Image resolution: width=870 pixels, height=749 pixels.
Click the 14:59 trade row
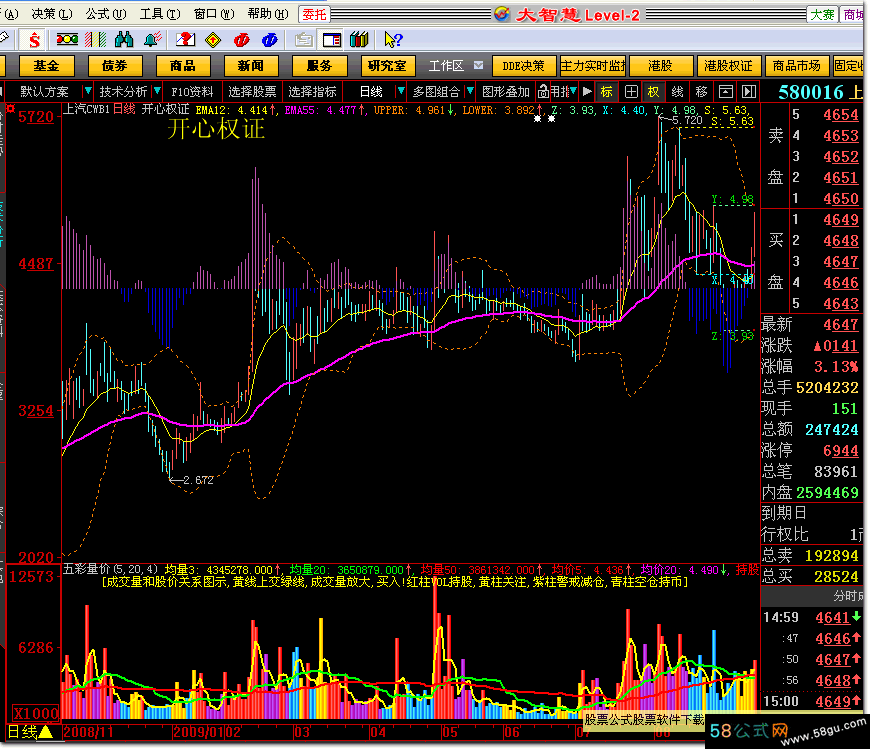pyautogui.click(x=812, y=617)
